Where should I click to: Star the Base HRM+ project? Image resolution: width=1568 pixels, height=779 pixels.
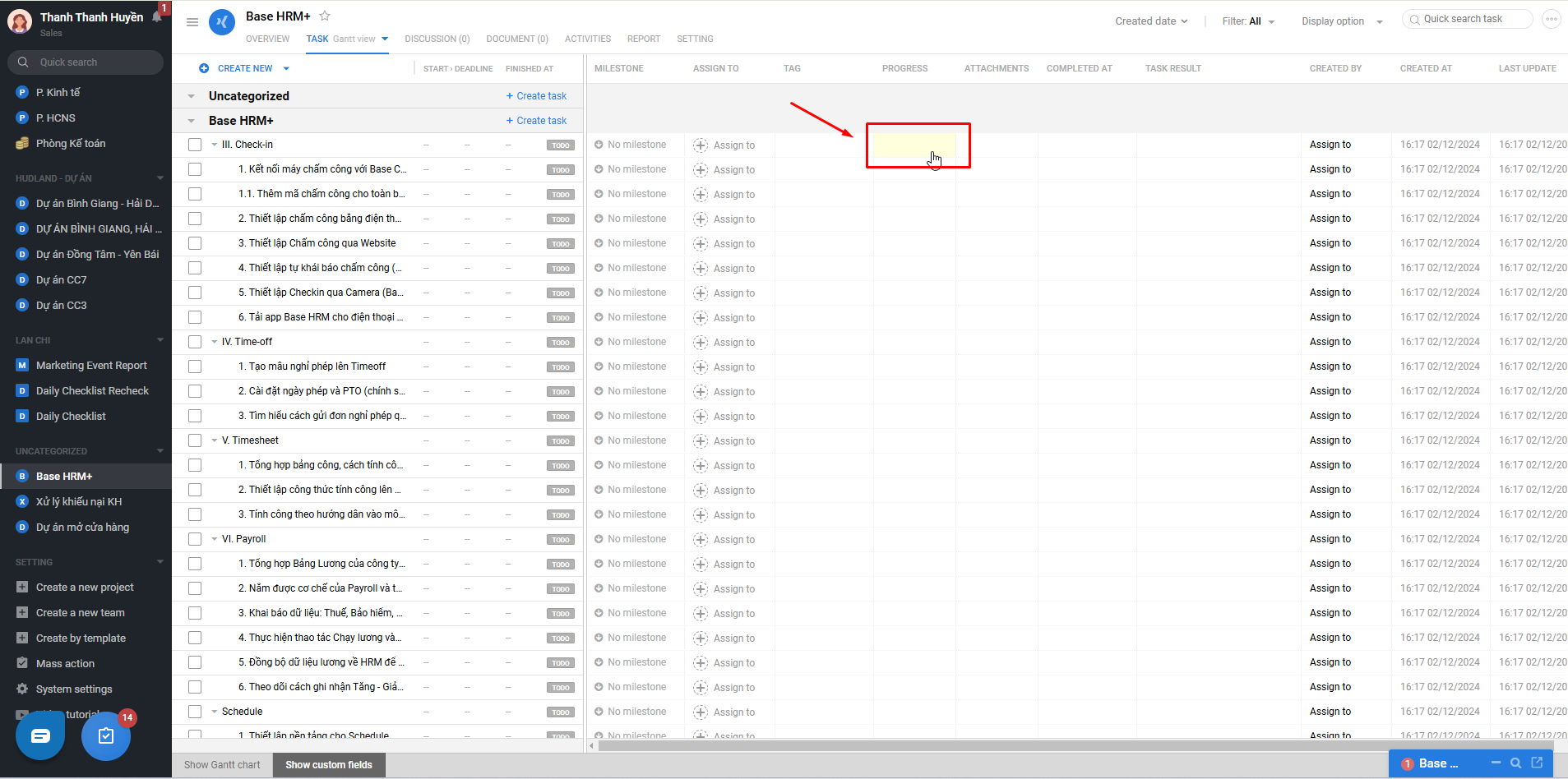click(325, 16)
